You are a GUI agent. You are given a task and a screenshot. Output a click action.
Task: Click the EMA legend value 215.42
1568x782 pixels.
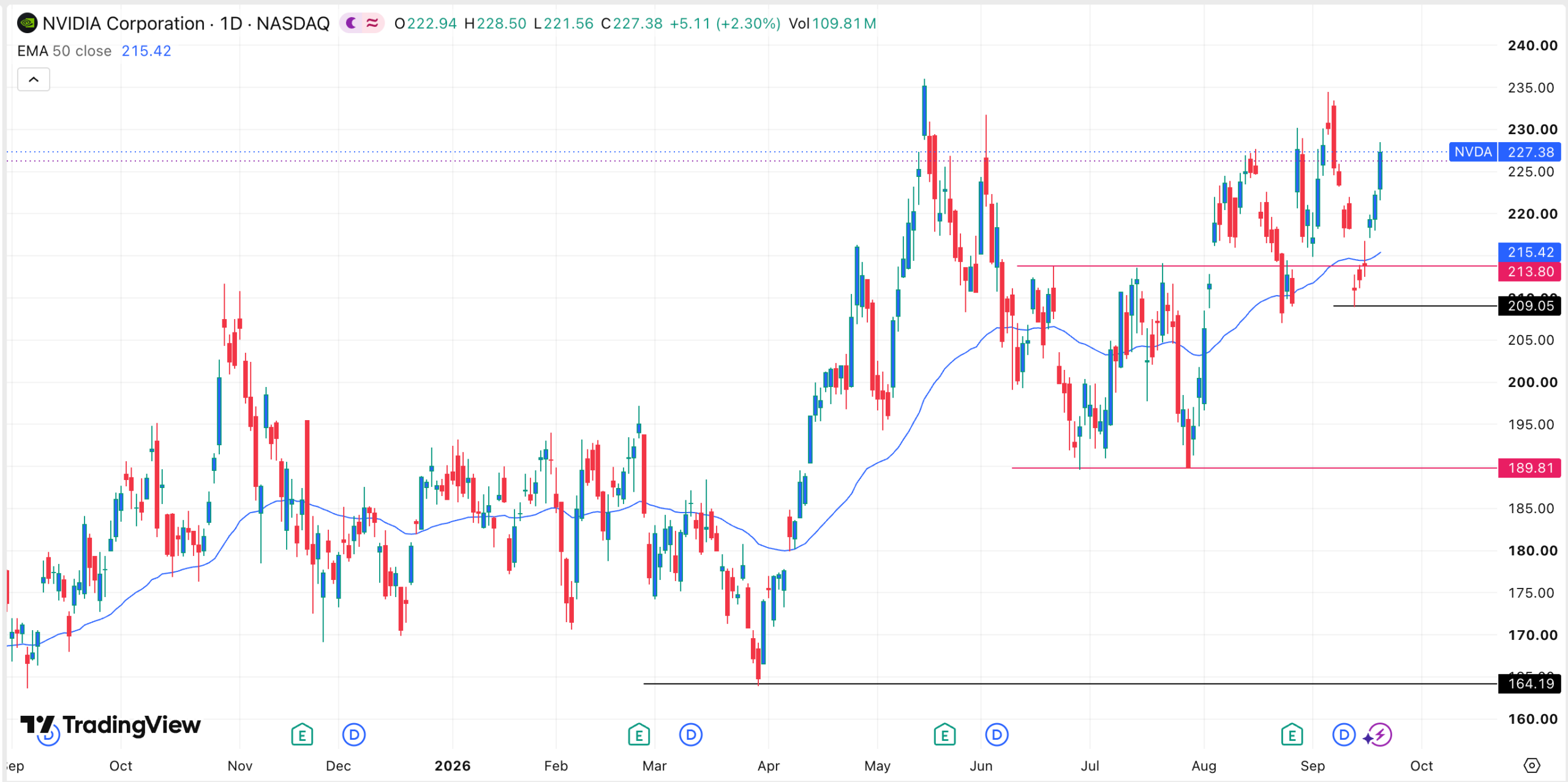(146, 51)
